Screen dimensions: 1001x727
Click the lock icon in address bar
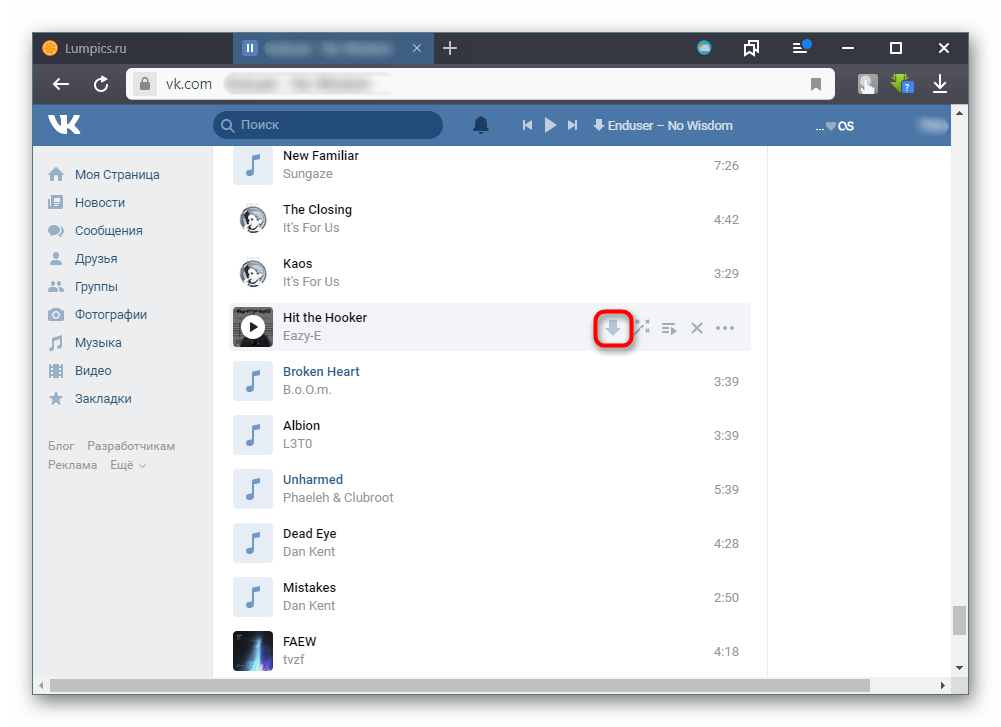145,84
